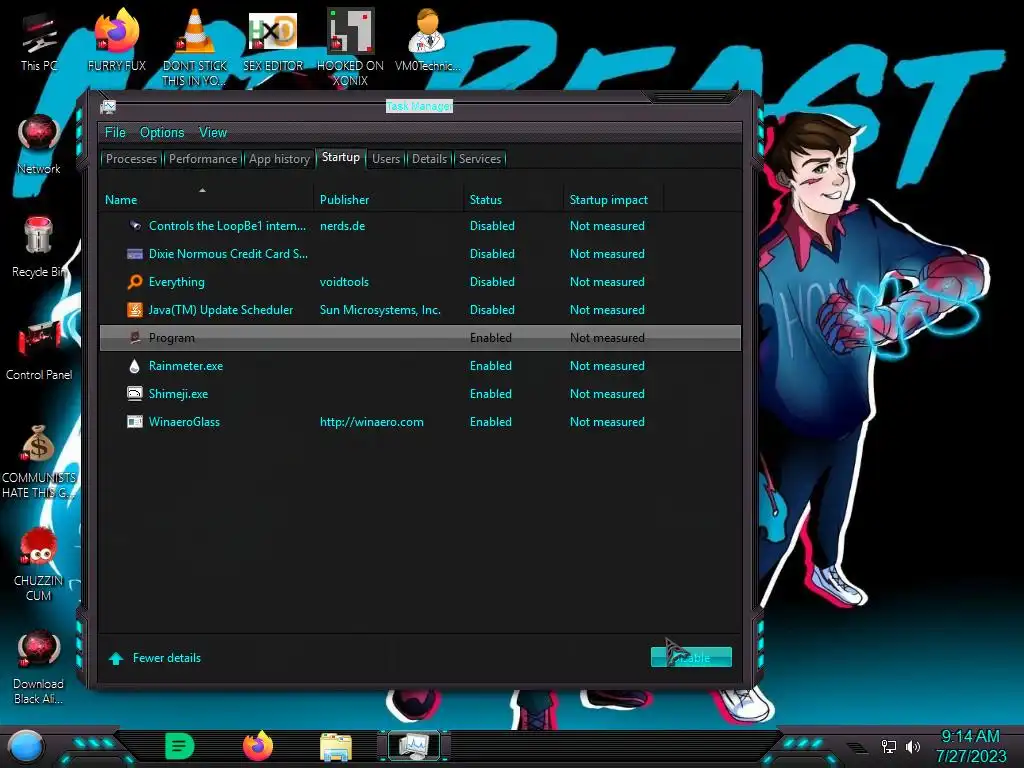
Task: Click the Task Manager taskbar icon
Action: tap(414, 746)
